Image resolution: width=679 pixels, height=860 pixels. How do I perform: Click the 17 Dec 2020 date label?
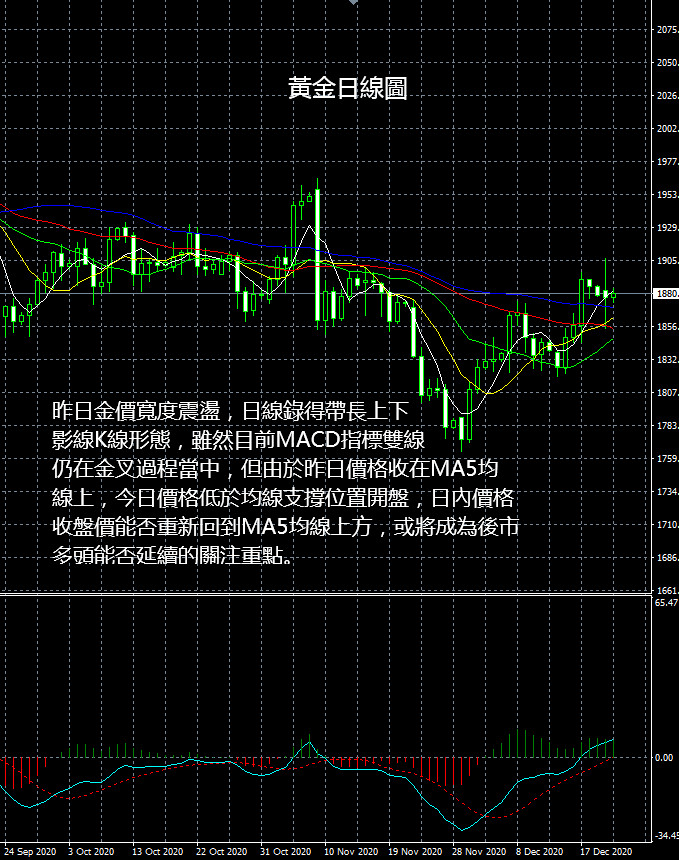[607, 851]
